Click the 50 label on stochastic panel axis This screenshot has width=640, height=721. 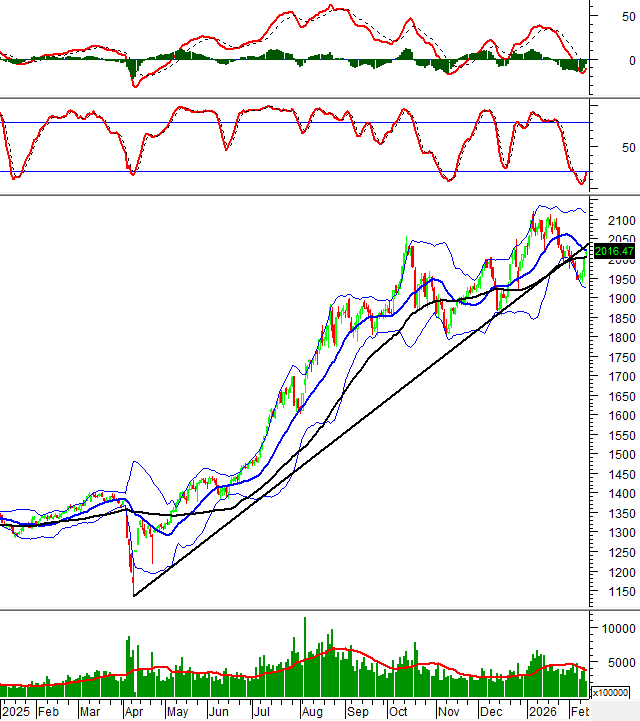(627, 147)
